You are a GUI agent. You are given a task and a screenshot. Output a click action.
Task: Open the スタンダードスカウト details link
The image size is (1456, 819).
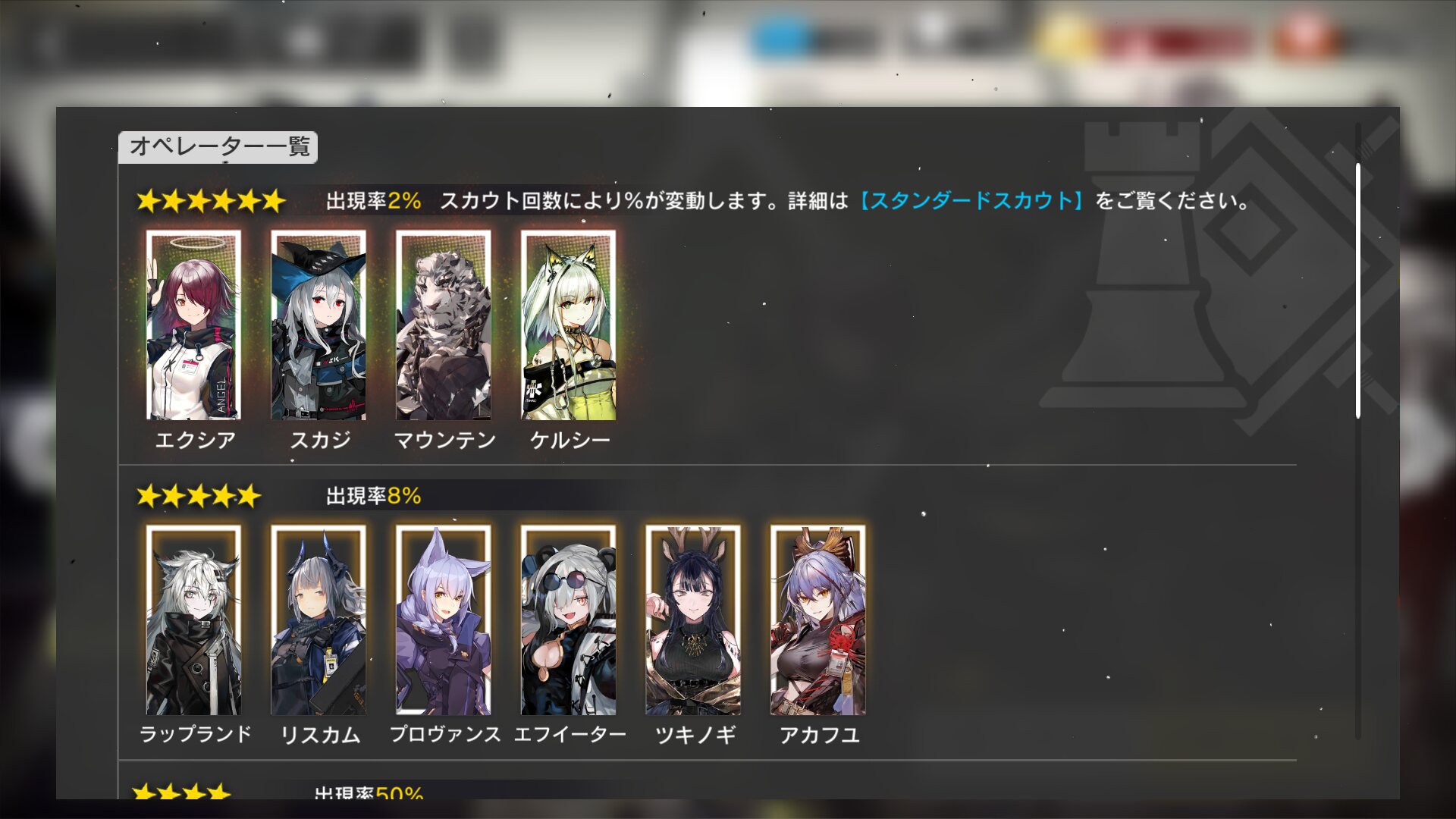(x=972, y=201)
